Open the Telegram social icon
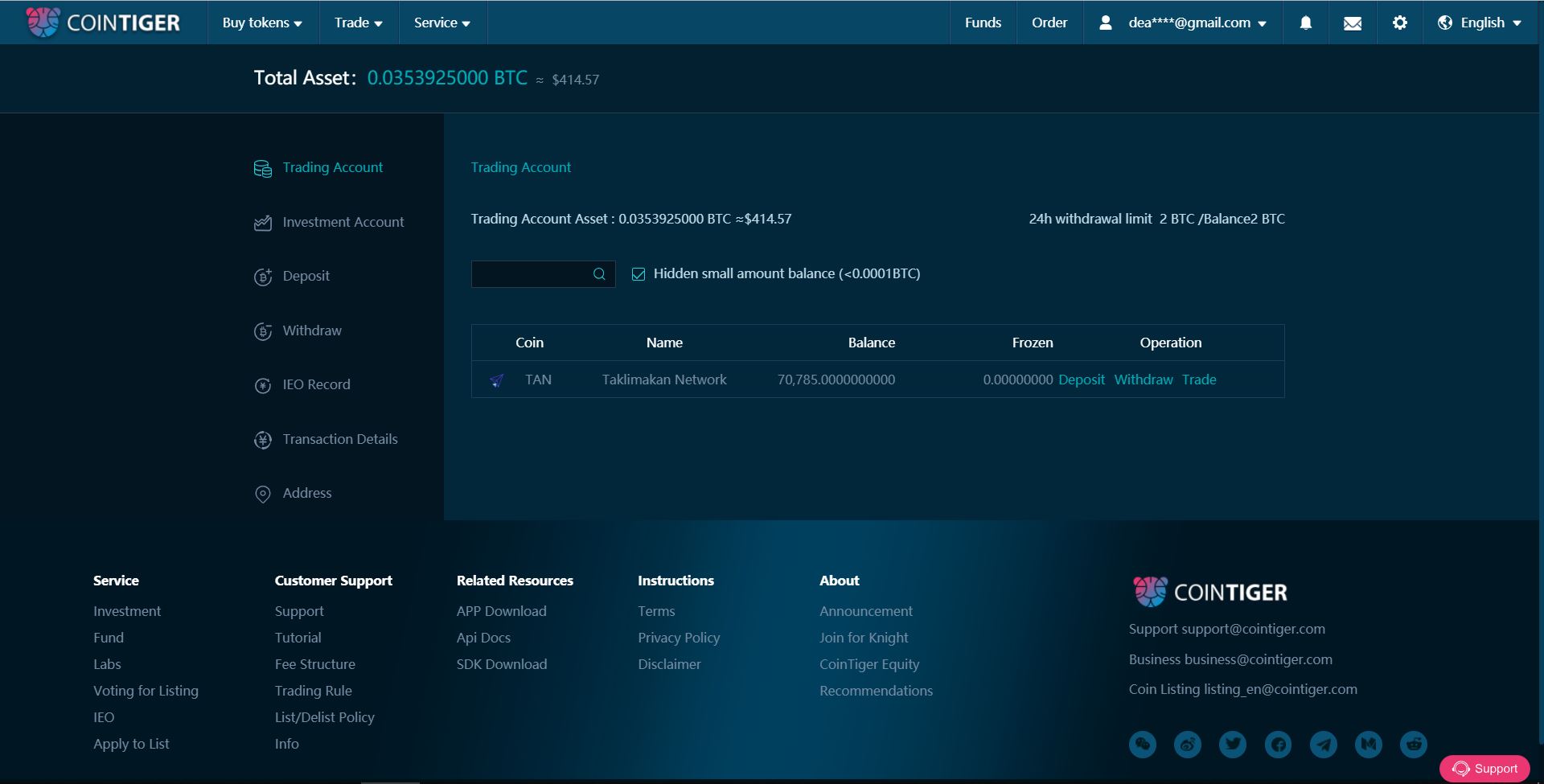The image size is (1544, 784). 1324,745
